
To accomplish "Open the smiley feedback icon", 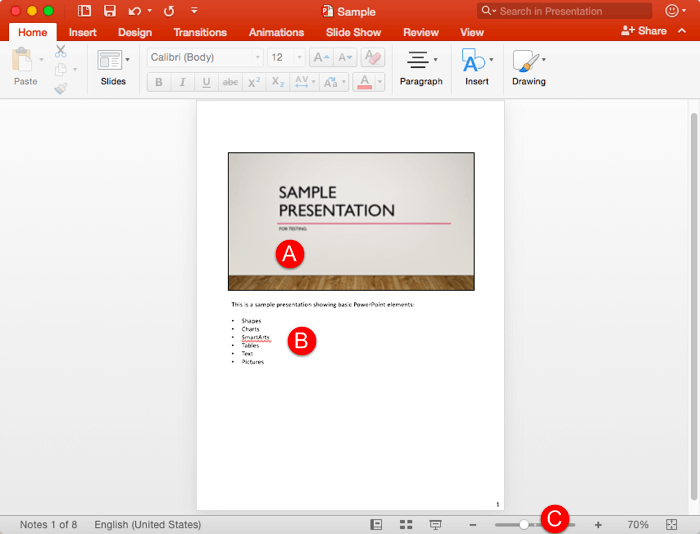I will 672,11.
